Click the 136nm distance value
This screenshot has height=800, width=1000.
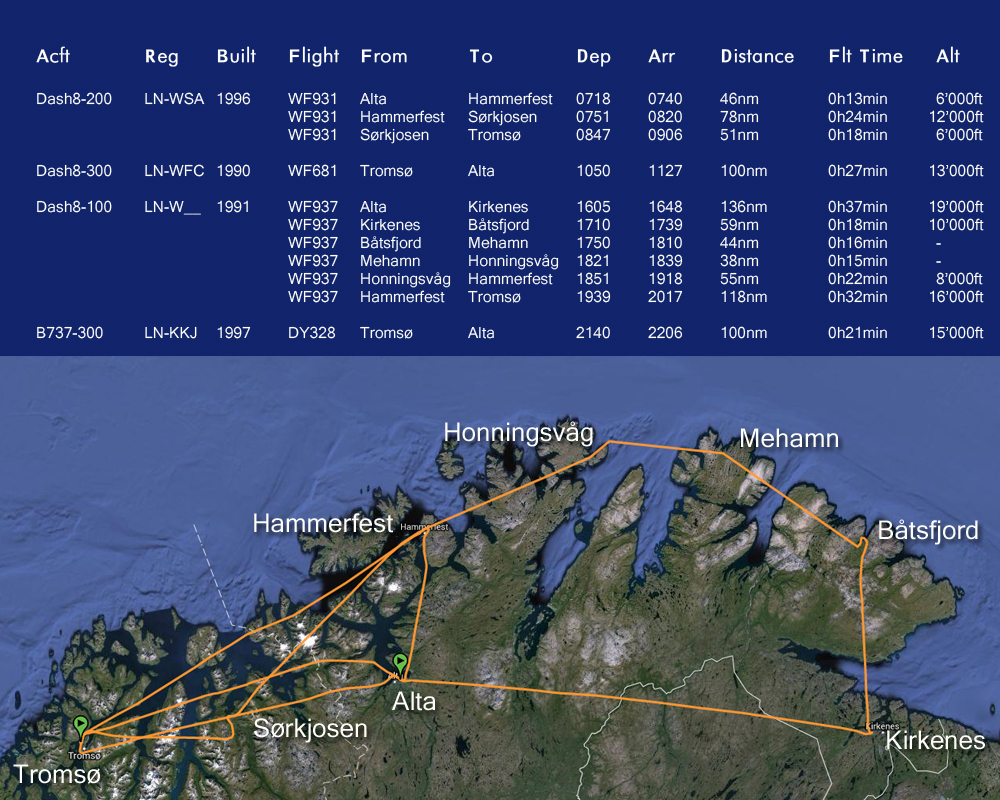[x=742, y=207]
